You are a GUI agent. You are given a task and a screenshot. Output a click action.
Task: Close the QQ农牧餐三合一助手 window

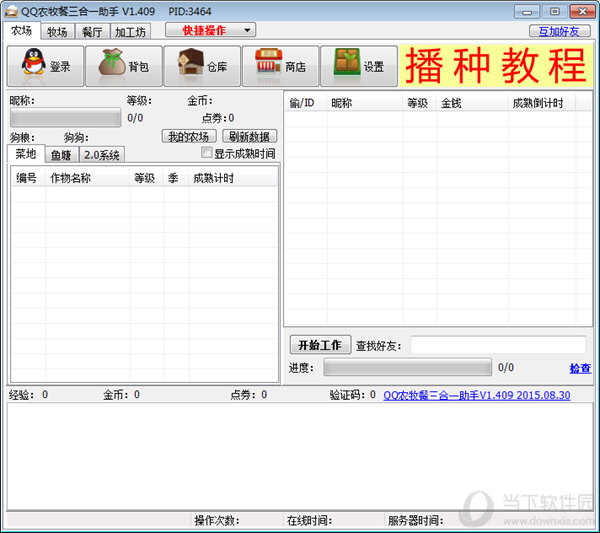pyautogui.click(x=582, y=12)
